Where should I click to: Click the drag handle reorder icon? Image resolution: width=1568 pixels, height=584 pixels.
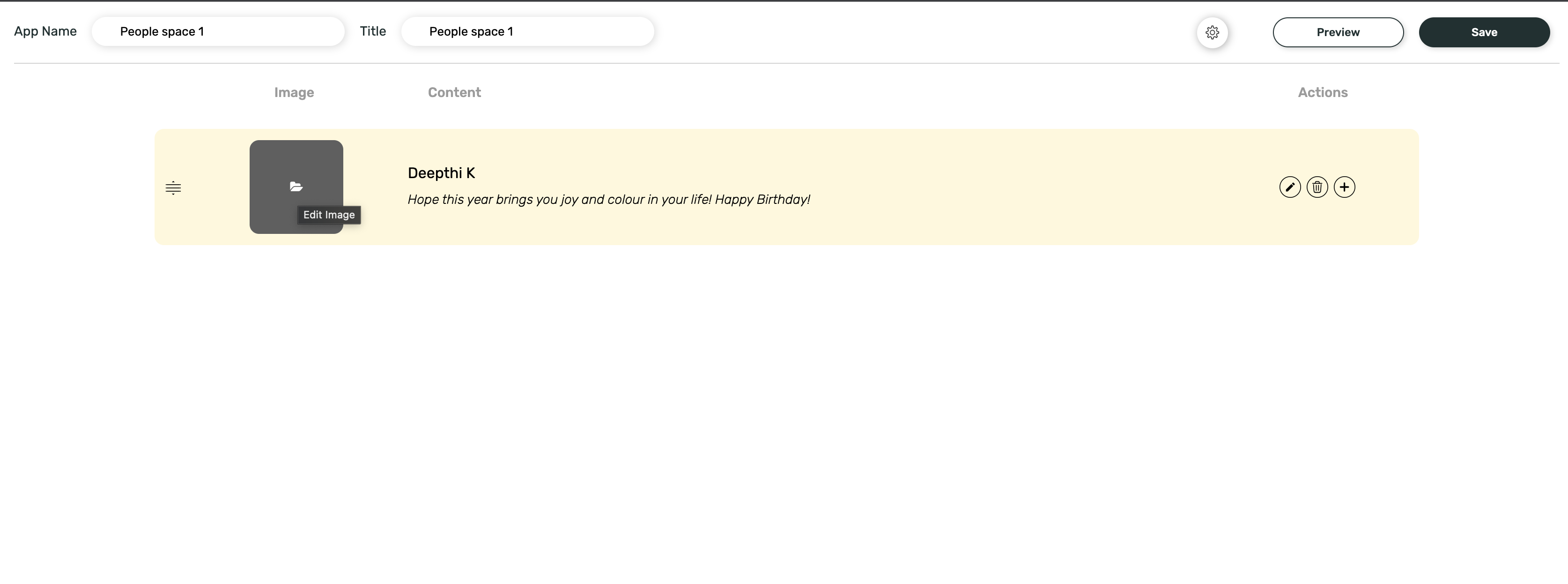click(x=173, y=187)
